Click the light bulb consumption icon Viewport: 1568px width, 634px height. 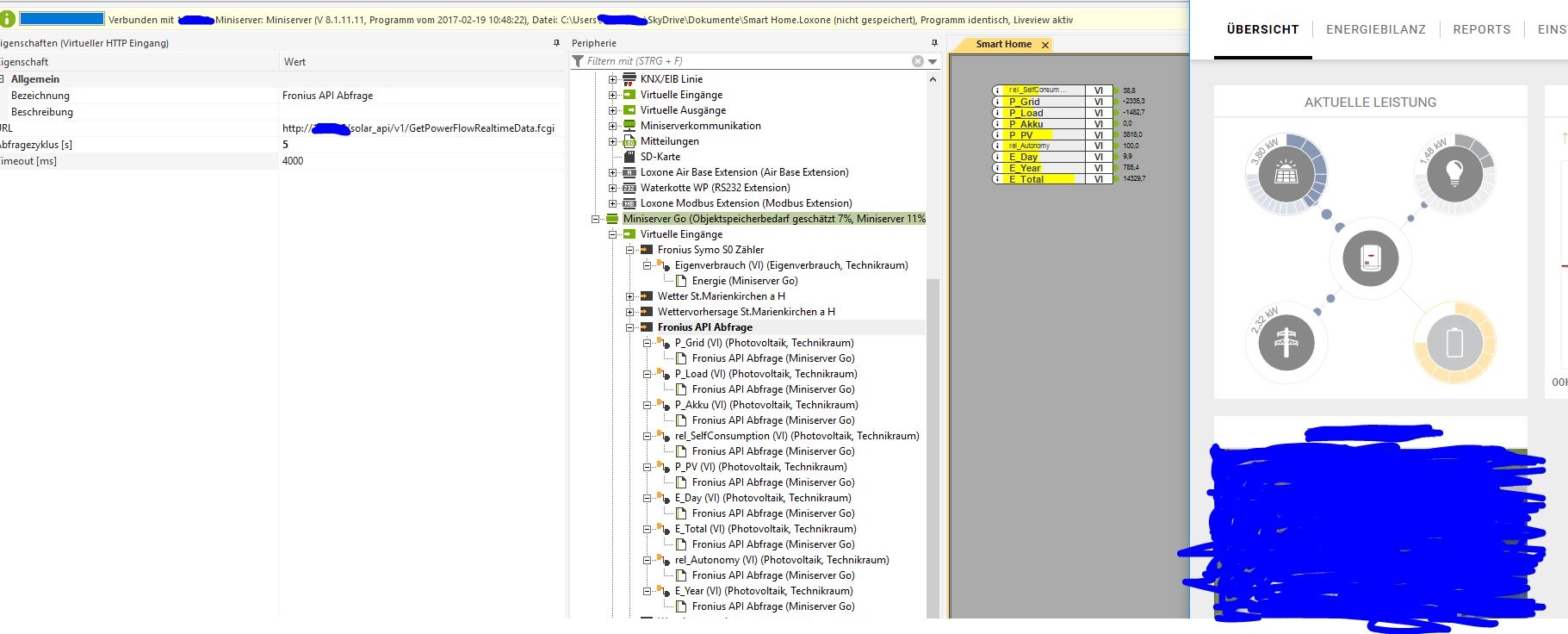point(1454,174)
